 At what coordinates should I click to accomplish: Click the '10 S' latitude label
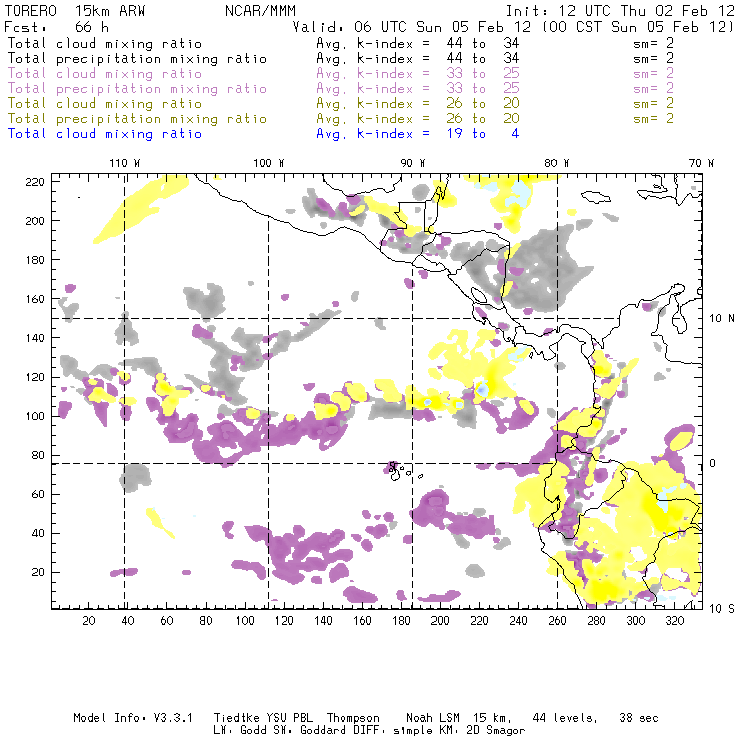click(x=722, y=609)
